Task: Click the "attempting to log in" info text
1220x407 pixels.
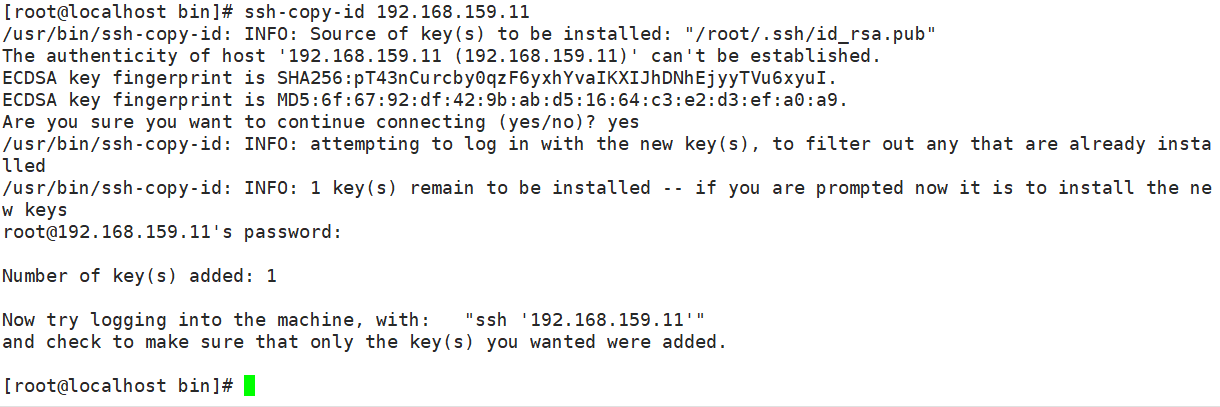Action: pyautogui.click(x=420, y=144)
